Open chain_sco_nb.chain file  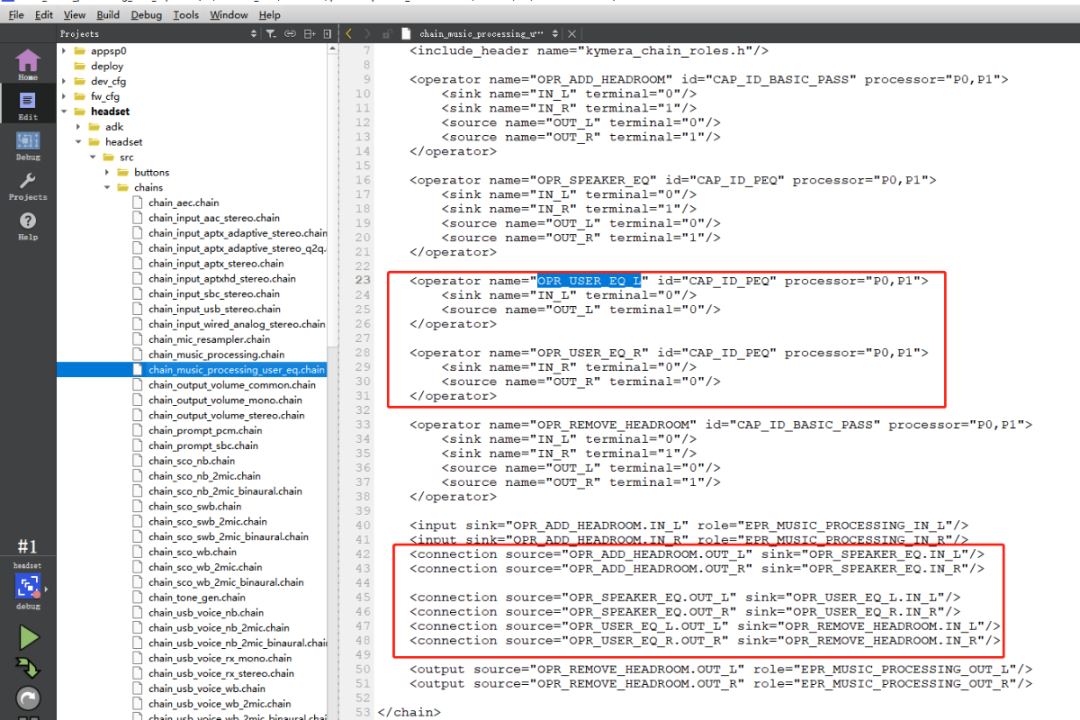[x=191, y=460]
